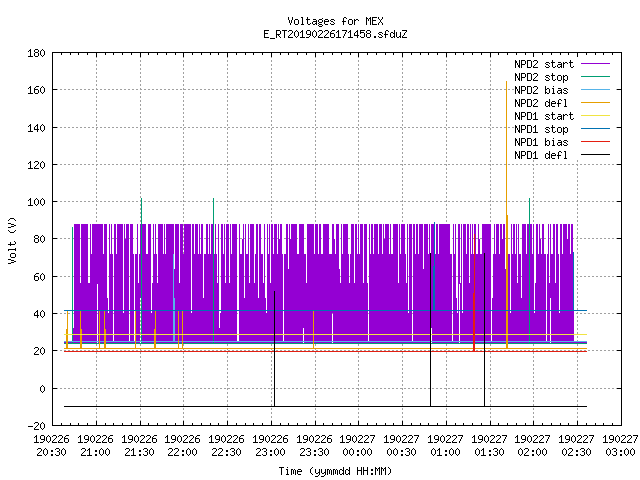Click the 120 y-axis tick label

[36, 165]
